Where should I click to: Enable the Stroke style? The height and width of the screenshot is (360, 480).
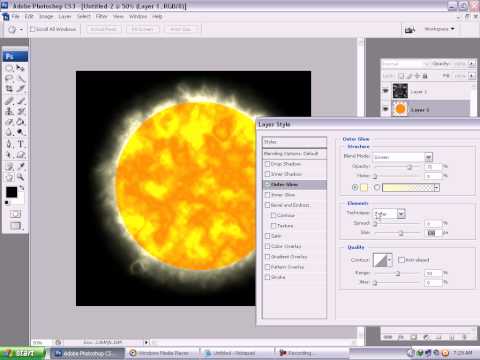pos(267,277)
